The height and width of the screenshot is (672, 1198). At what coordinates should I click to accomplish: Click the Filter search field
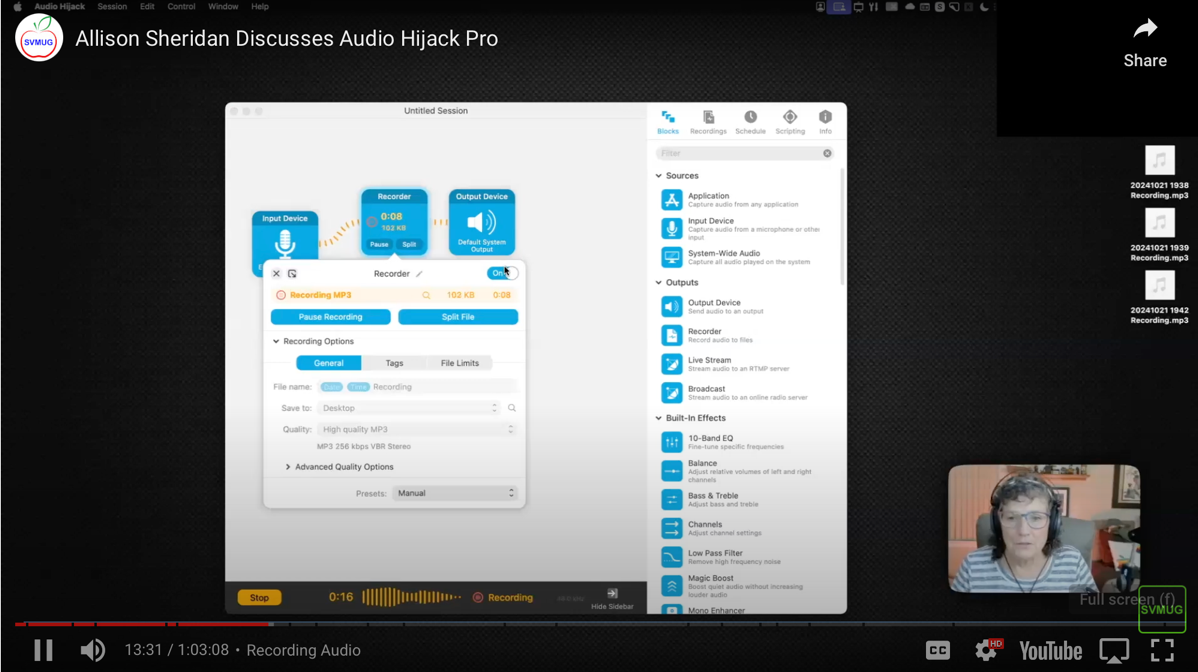[738, 154]
